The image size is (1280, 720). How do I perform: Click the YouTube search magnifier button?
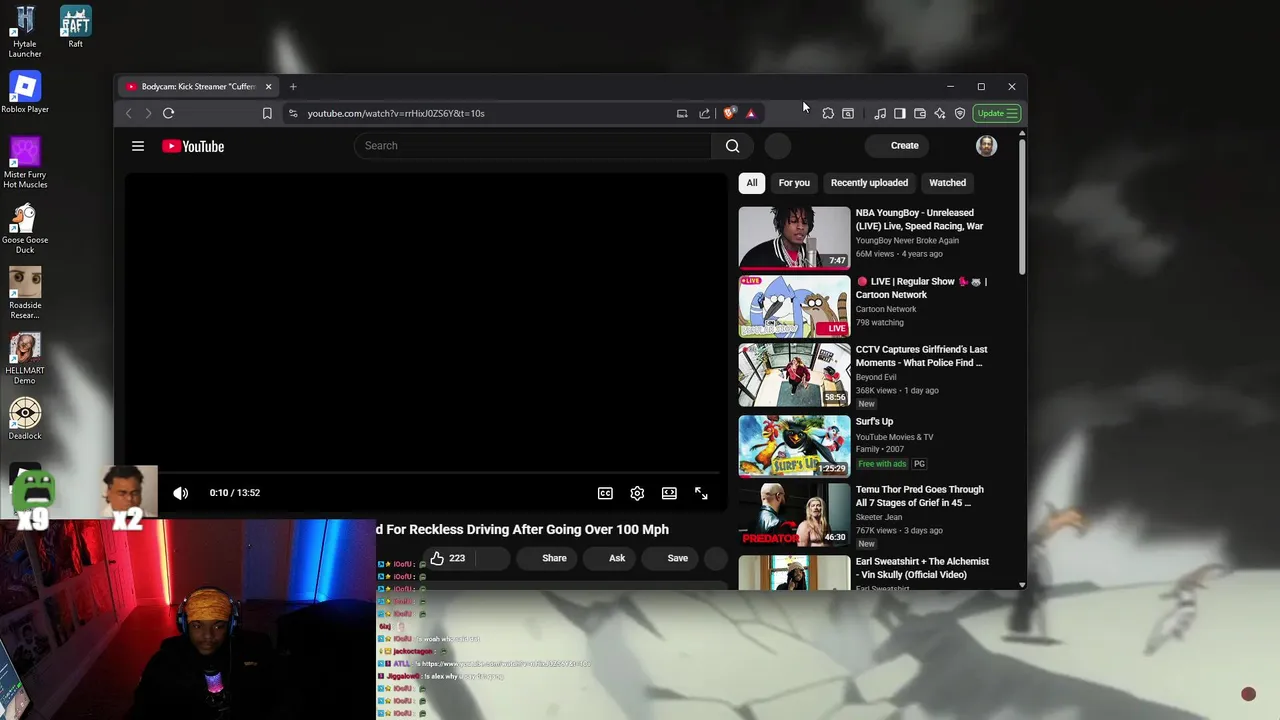(732, 146)
